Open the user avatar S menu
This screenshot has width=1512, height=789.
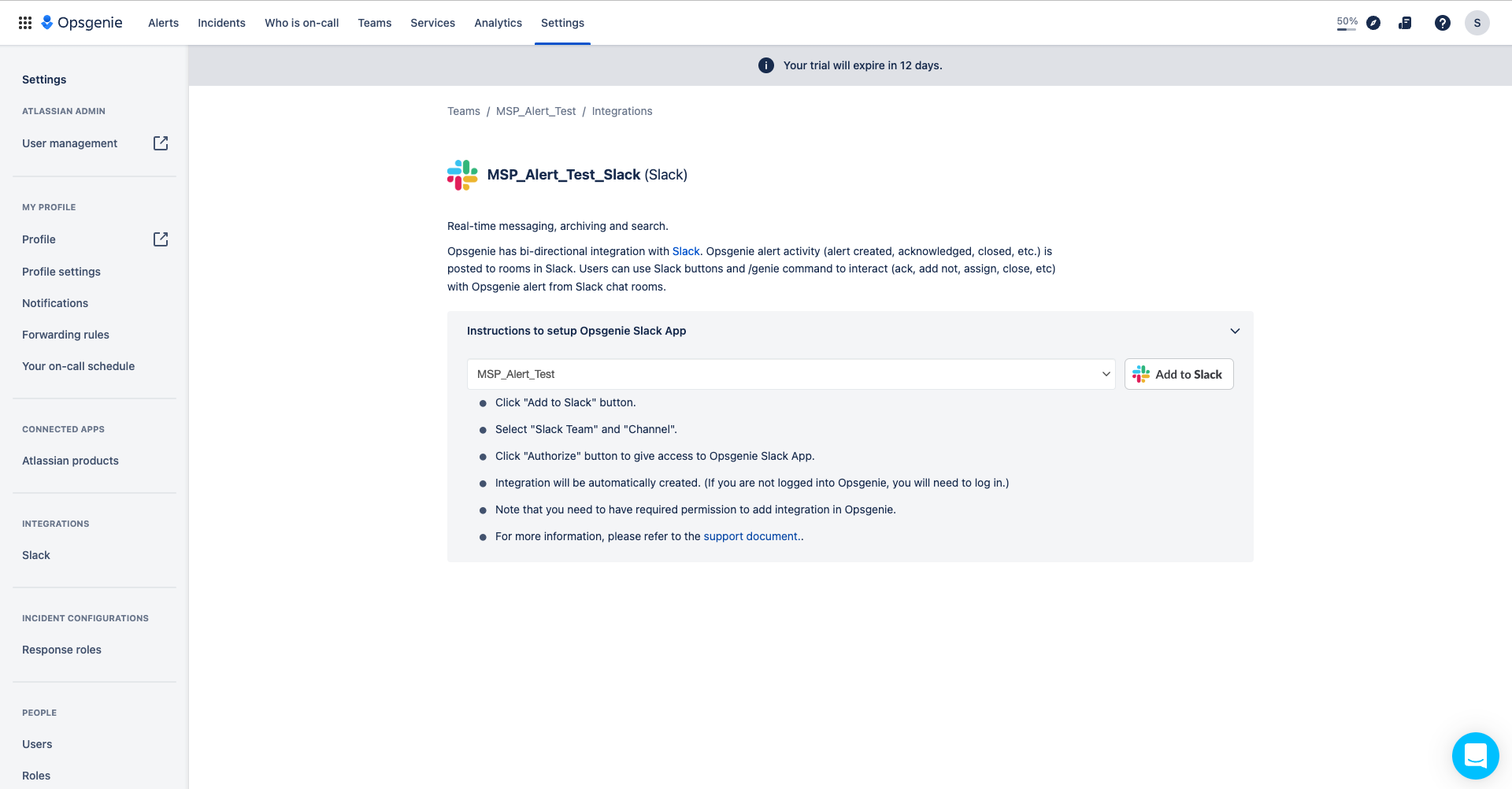1477,23
